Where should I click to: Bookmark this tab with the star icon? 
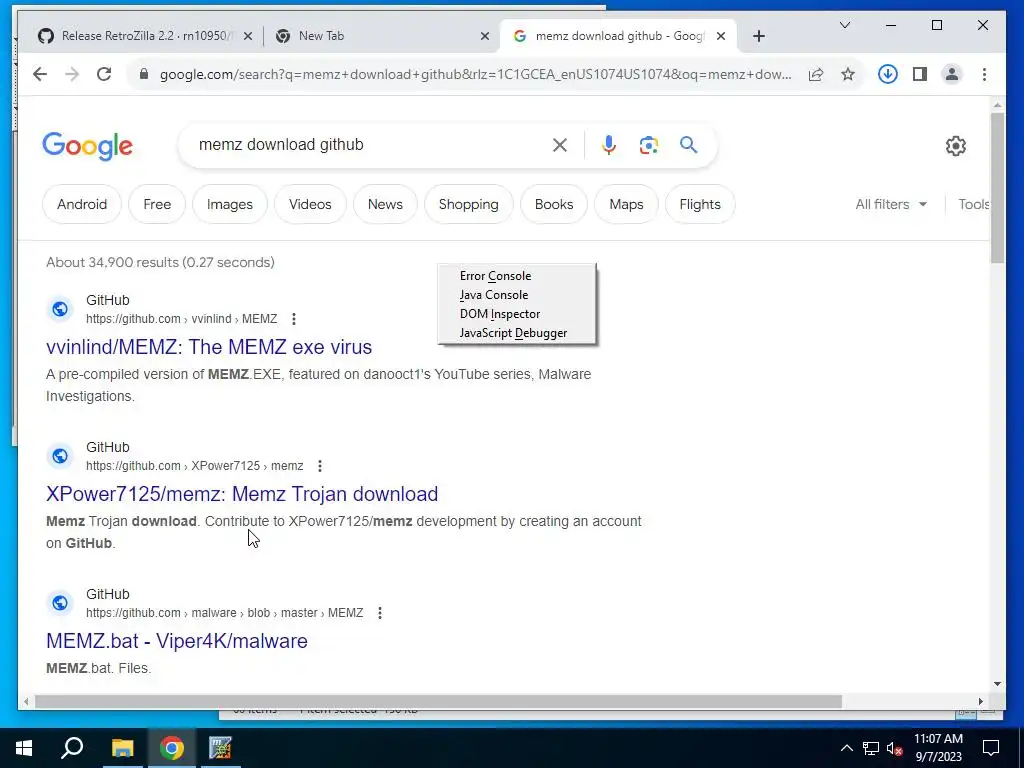pyautogui.click(x=848, y=74)
